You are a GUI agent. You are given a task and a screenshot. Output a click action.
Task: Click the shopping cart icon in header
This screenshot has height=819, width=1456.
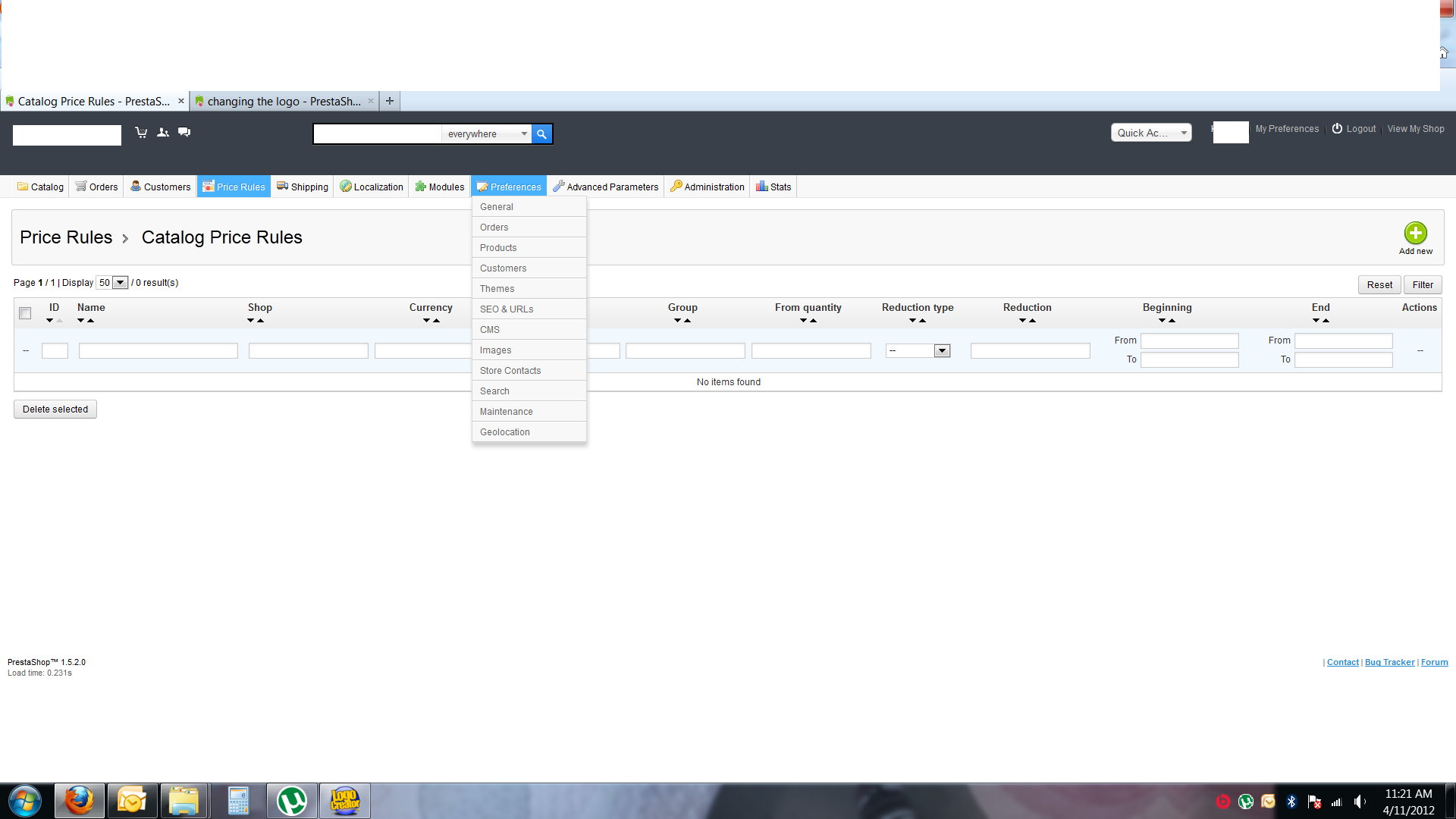[141, 132]
